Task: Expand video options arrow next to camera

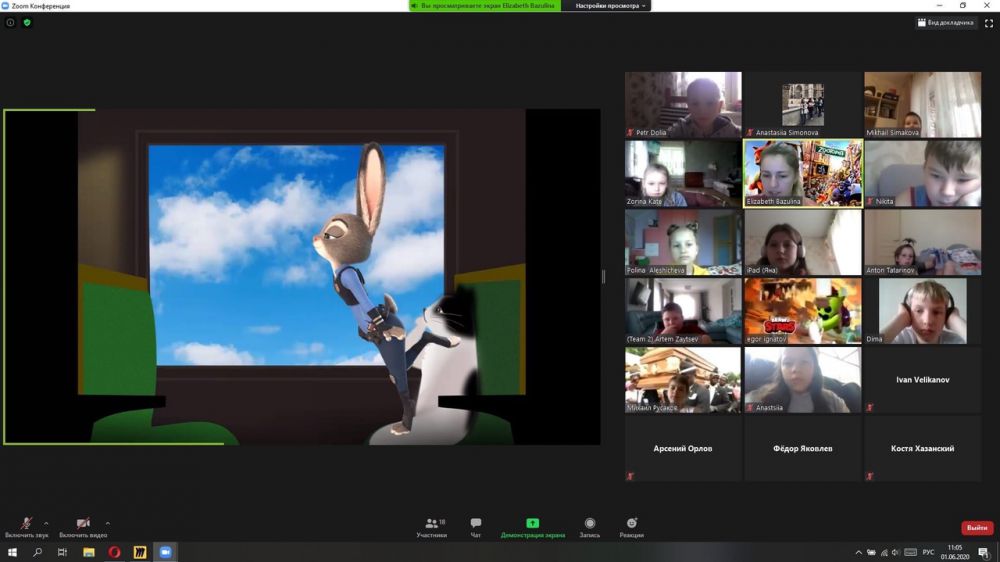Action: point(108,523)
